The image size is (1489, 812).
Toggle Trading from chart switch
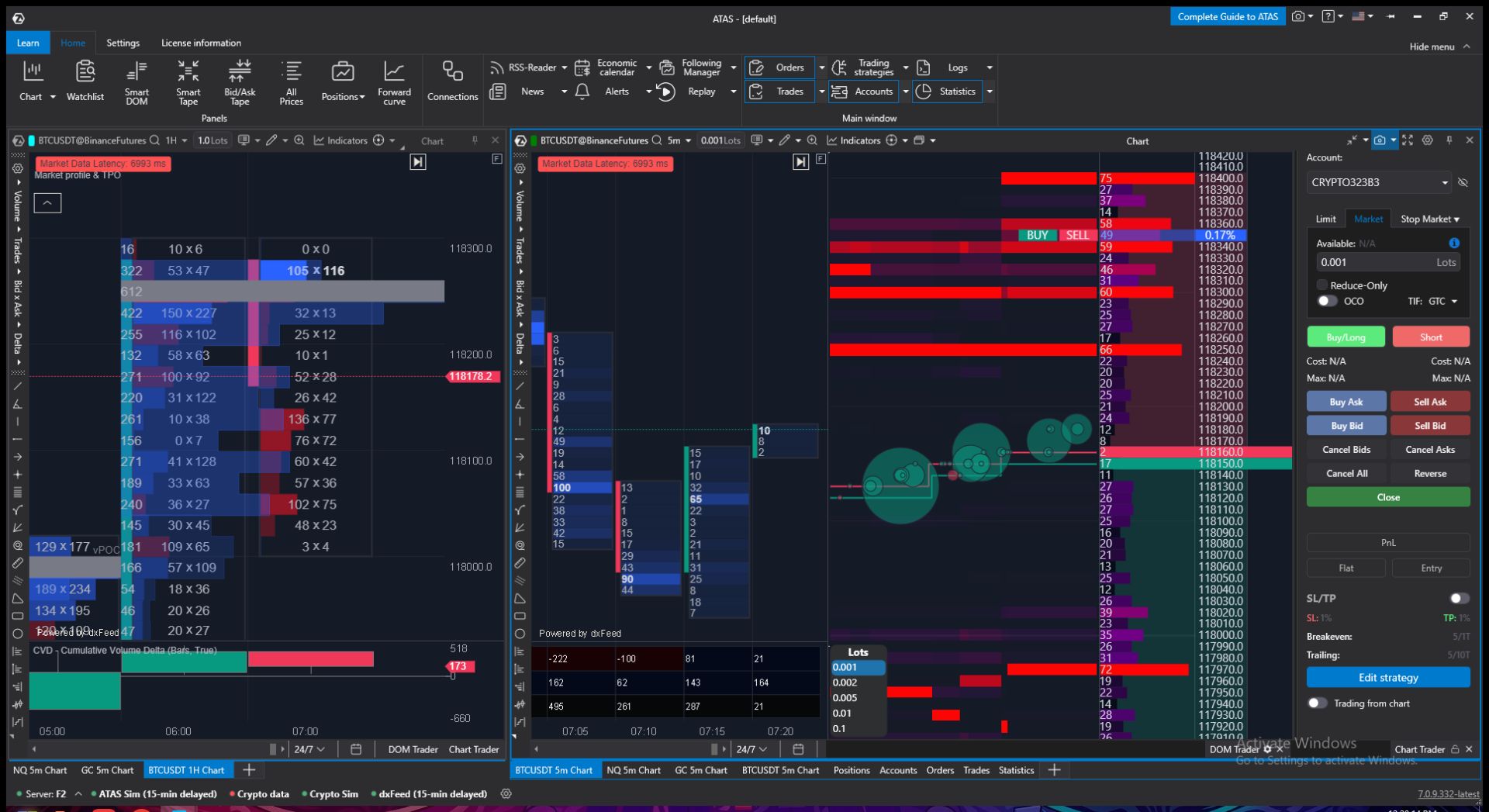(1317, 703)
